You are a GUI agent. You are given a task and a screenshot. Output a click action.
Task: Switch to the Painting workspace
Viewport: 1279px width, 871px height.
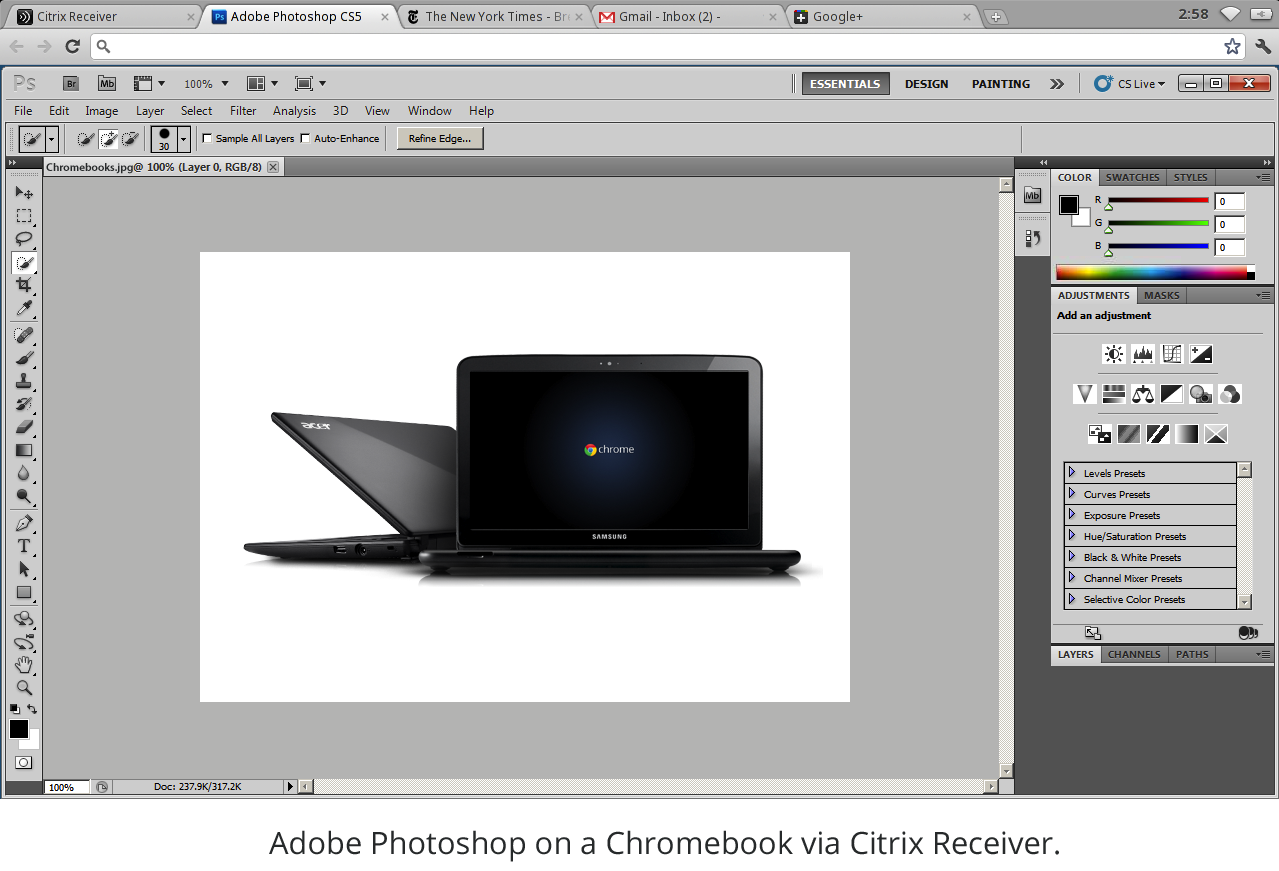pos(1000,84)
